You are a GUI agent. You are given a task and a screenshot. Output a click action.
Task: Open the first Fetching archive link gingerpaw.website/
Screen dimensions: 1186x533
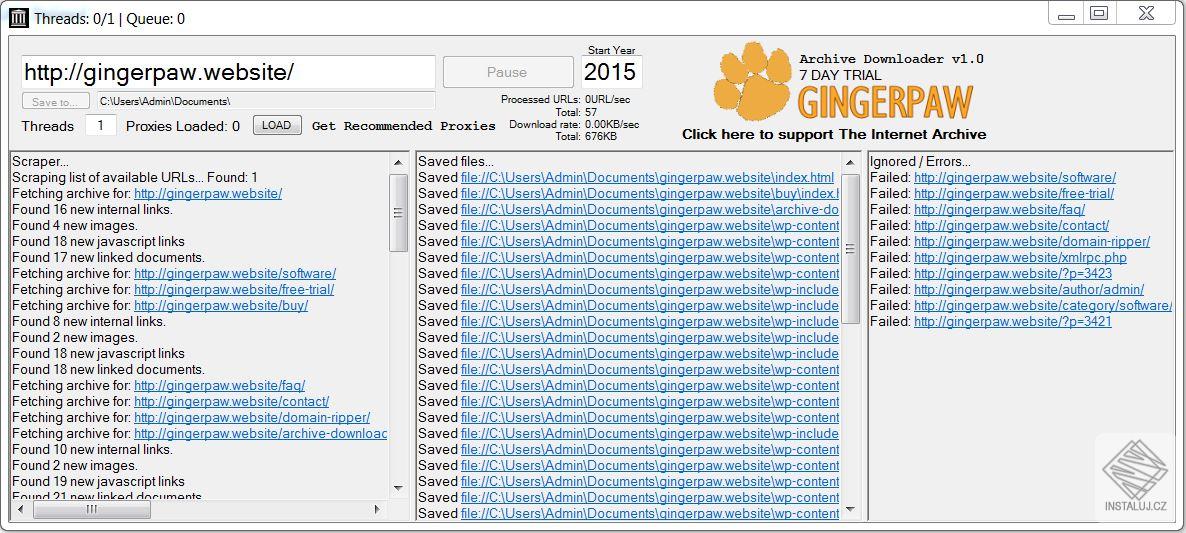[208, 194]
